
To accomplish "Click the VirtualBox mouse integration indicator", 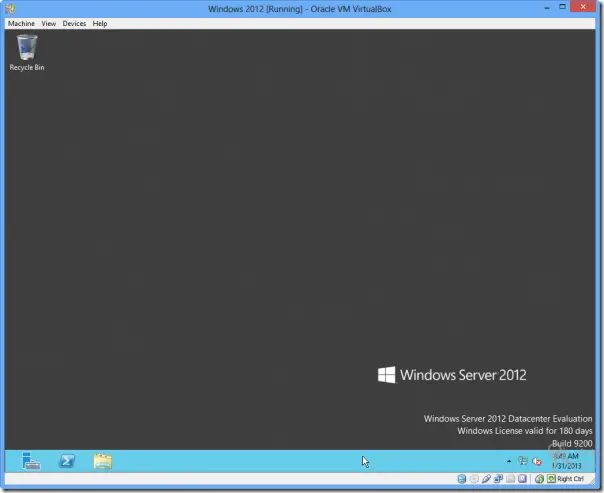I will [539, 479].
